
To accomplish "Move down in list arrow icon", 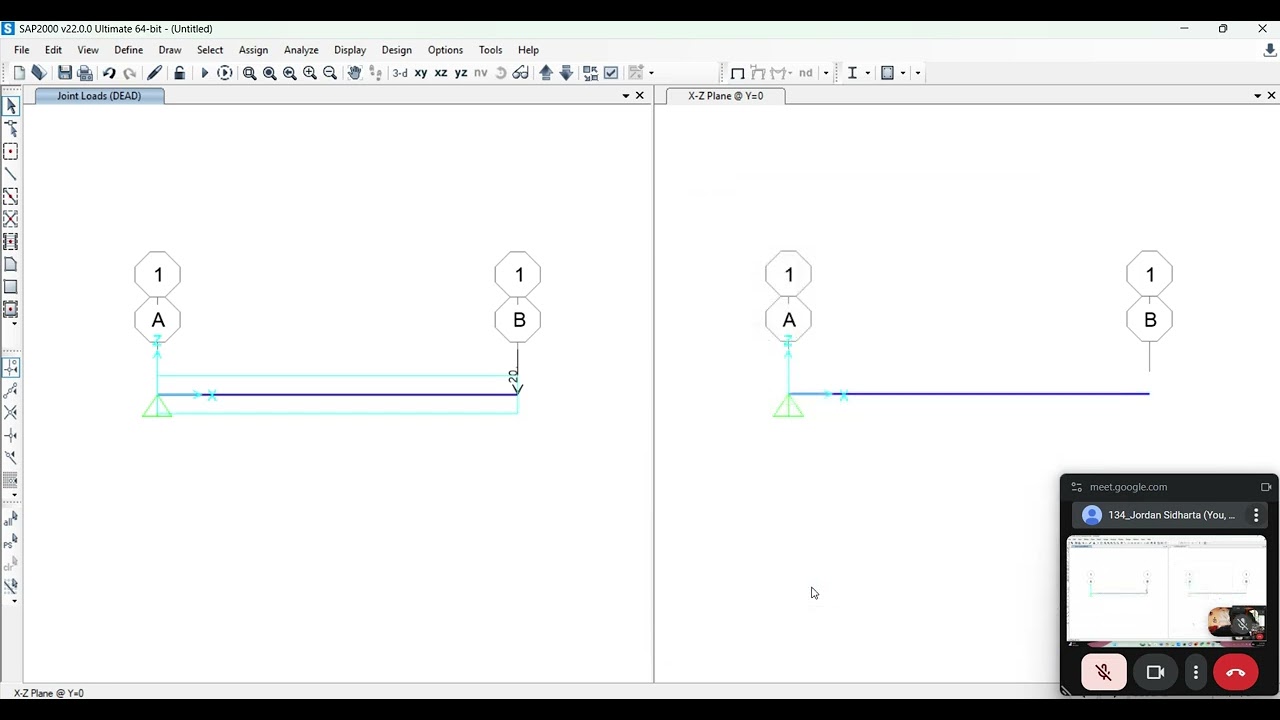I will tap(566, 73).
